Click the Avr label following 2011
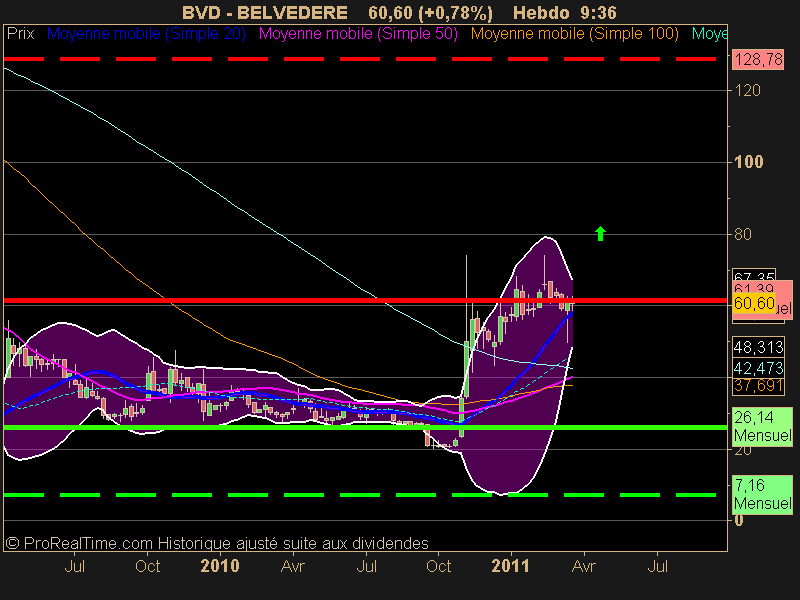This screenshot has width=800, height=600. (584, 566)
